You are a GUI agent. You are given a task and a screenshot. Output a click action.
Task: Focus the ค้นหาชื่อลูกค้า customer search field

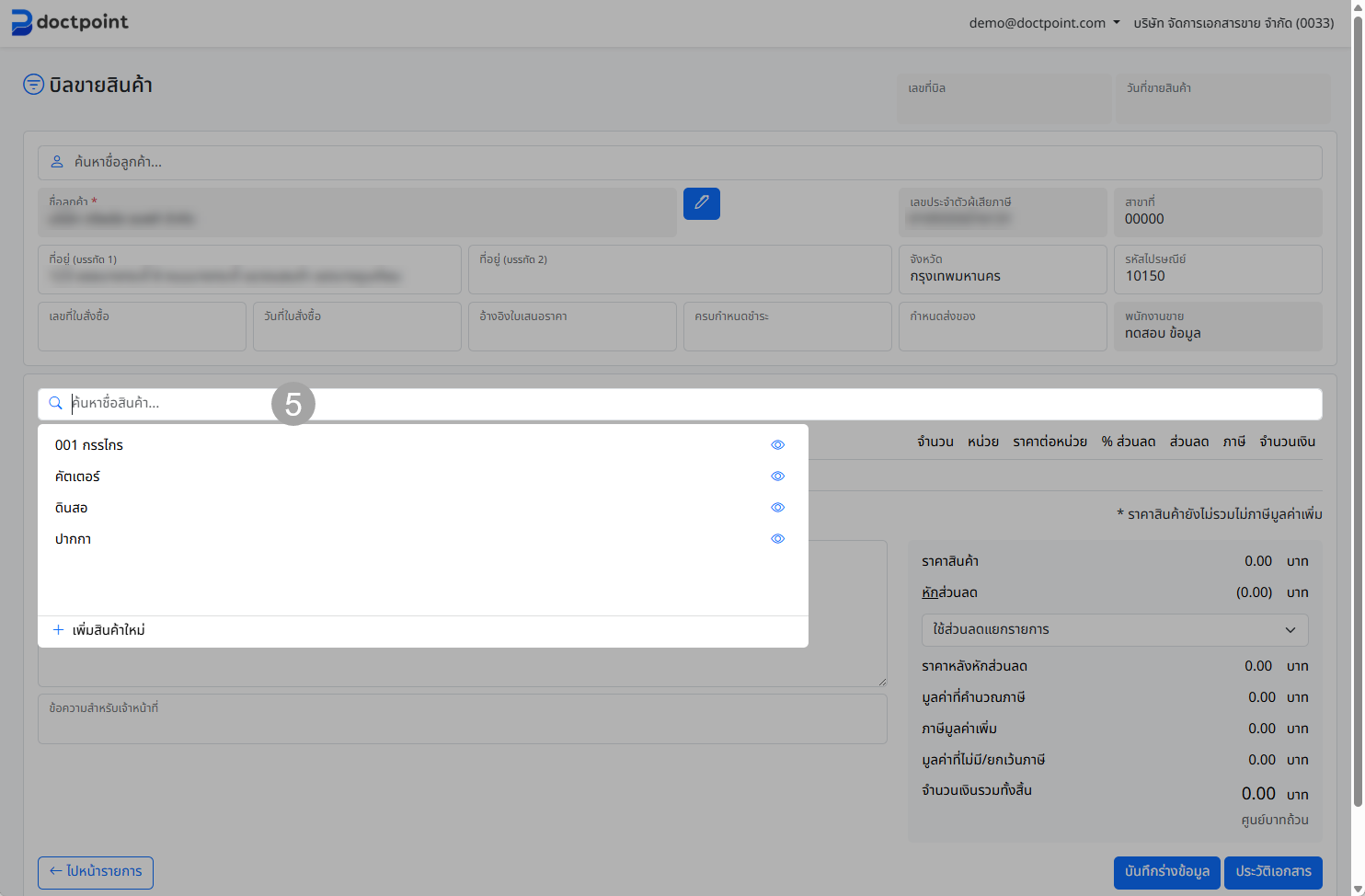[681, 162]
